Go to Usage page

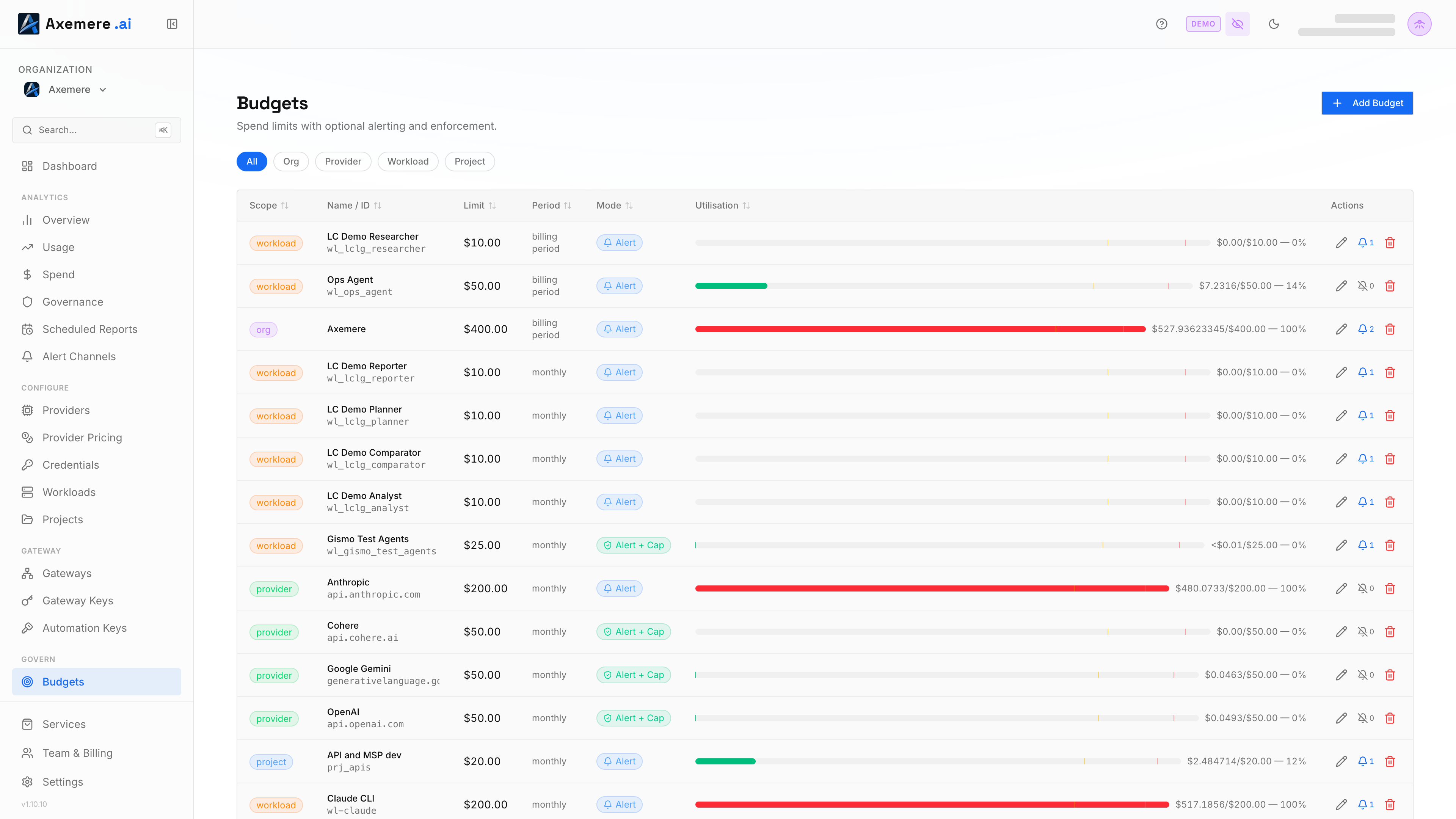[97, 247]
